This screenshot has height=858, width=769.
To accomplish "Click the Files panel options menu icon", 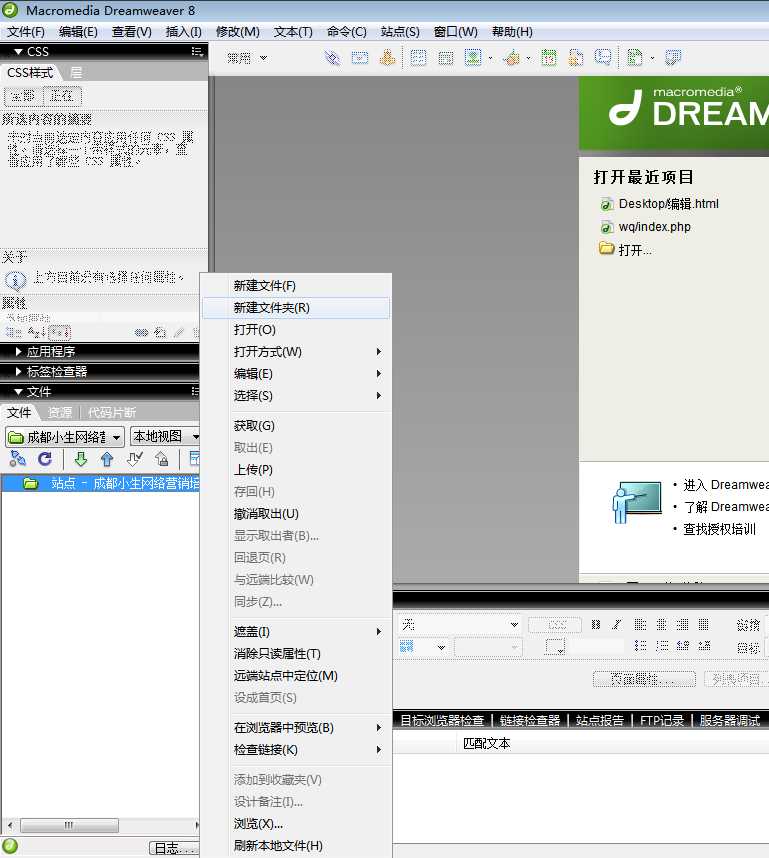I will point(195,391).
